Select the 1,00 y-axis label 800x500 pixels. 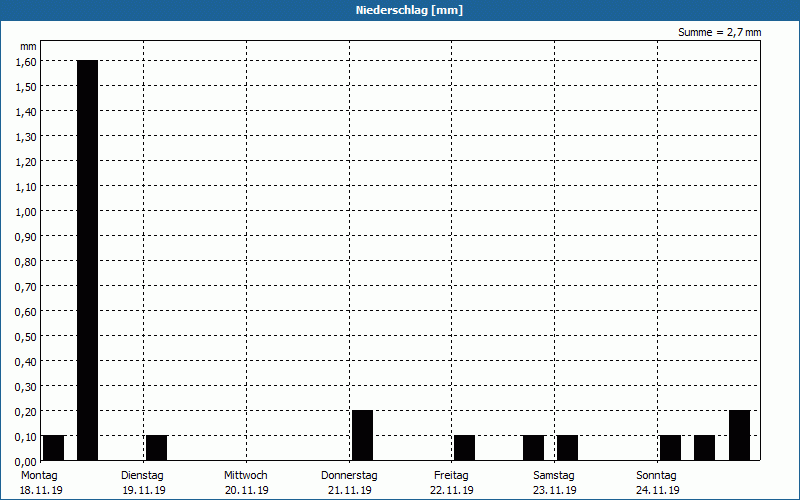click(x=26, y=212)
